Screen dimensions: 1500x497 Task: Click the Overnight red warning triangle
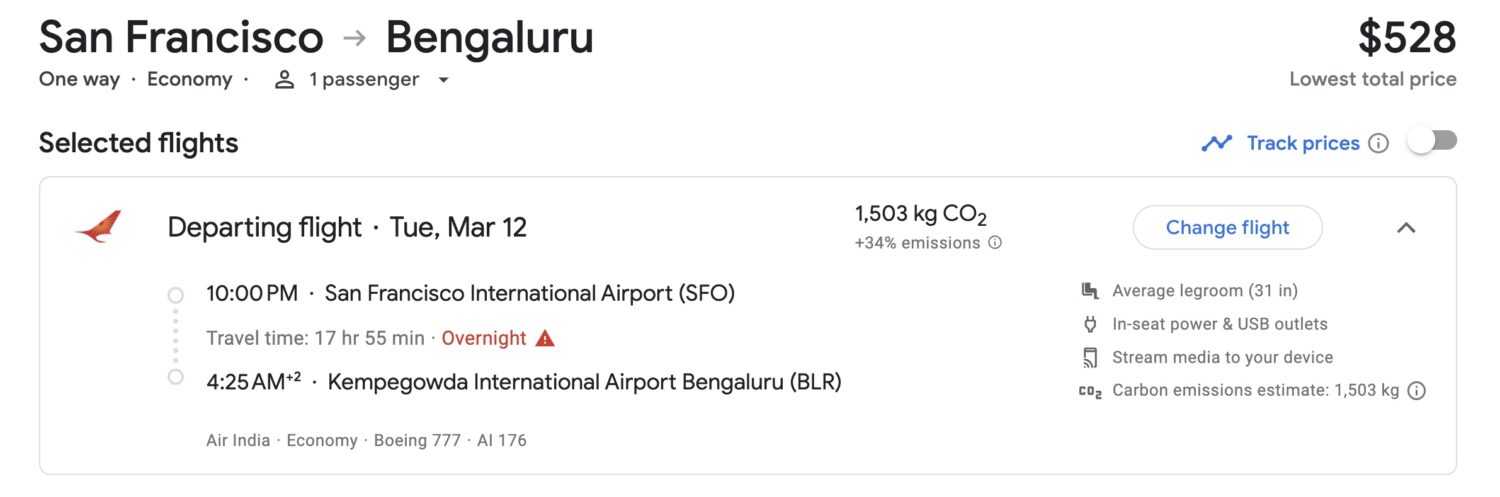(545, 338)
